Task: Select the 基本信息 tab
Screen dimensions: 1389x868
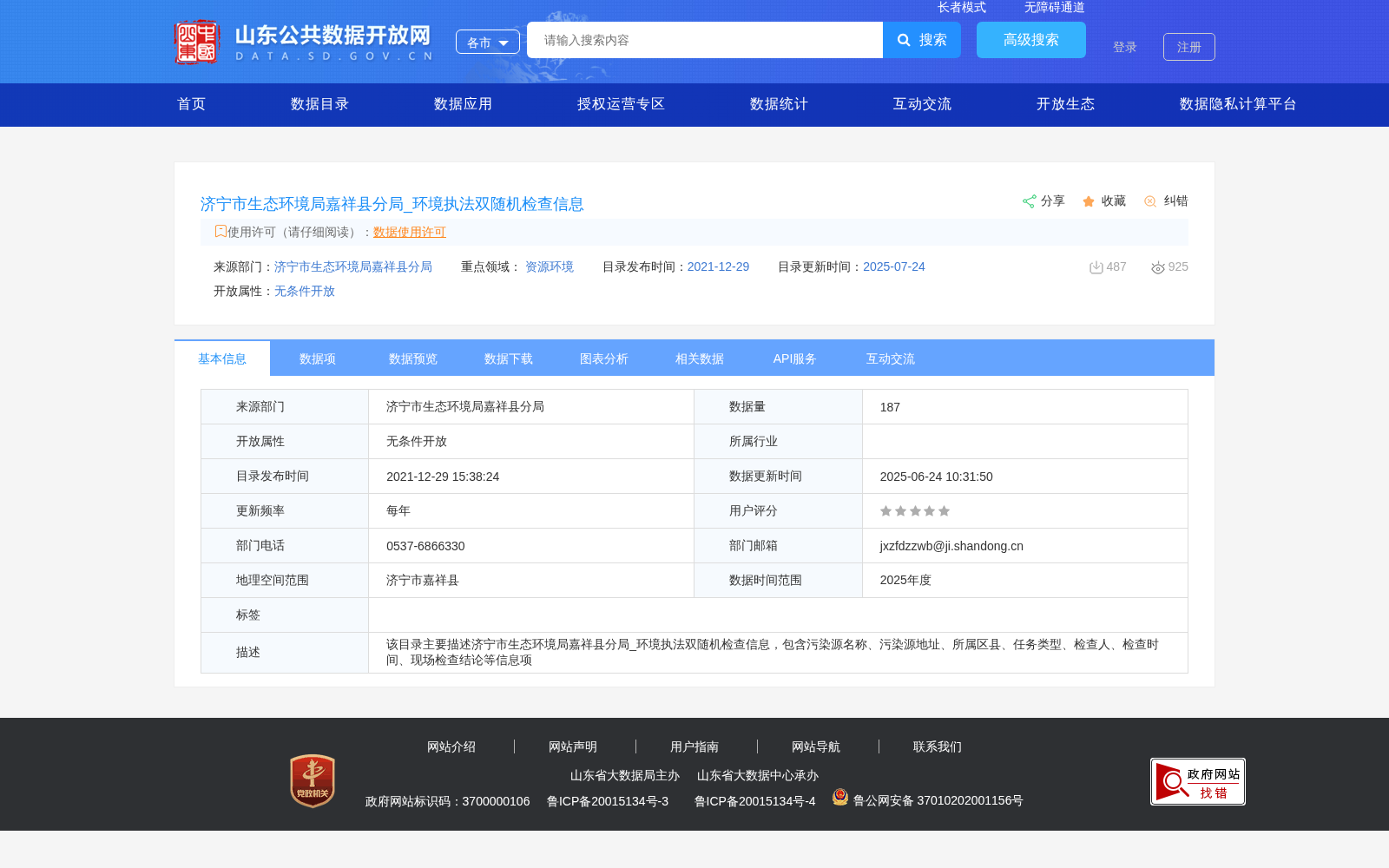Action: [x=222, y=358]
